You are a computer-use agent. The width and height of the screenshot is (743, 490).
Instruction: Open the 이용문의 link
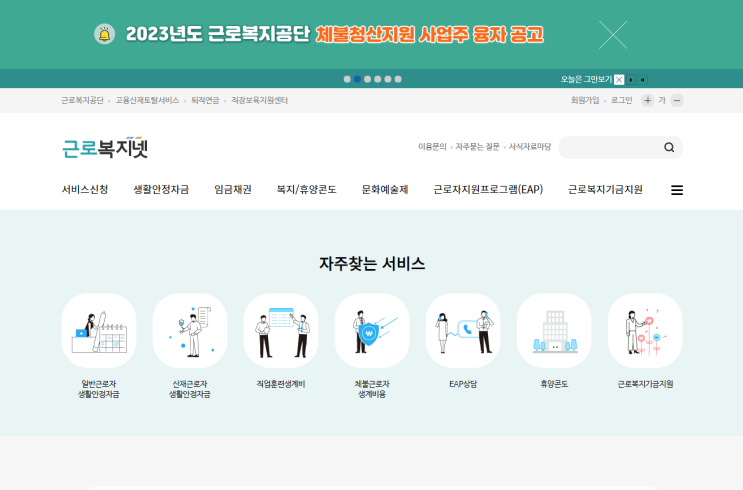pyautogui.click(x=432, y=147)
